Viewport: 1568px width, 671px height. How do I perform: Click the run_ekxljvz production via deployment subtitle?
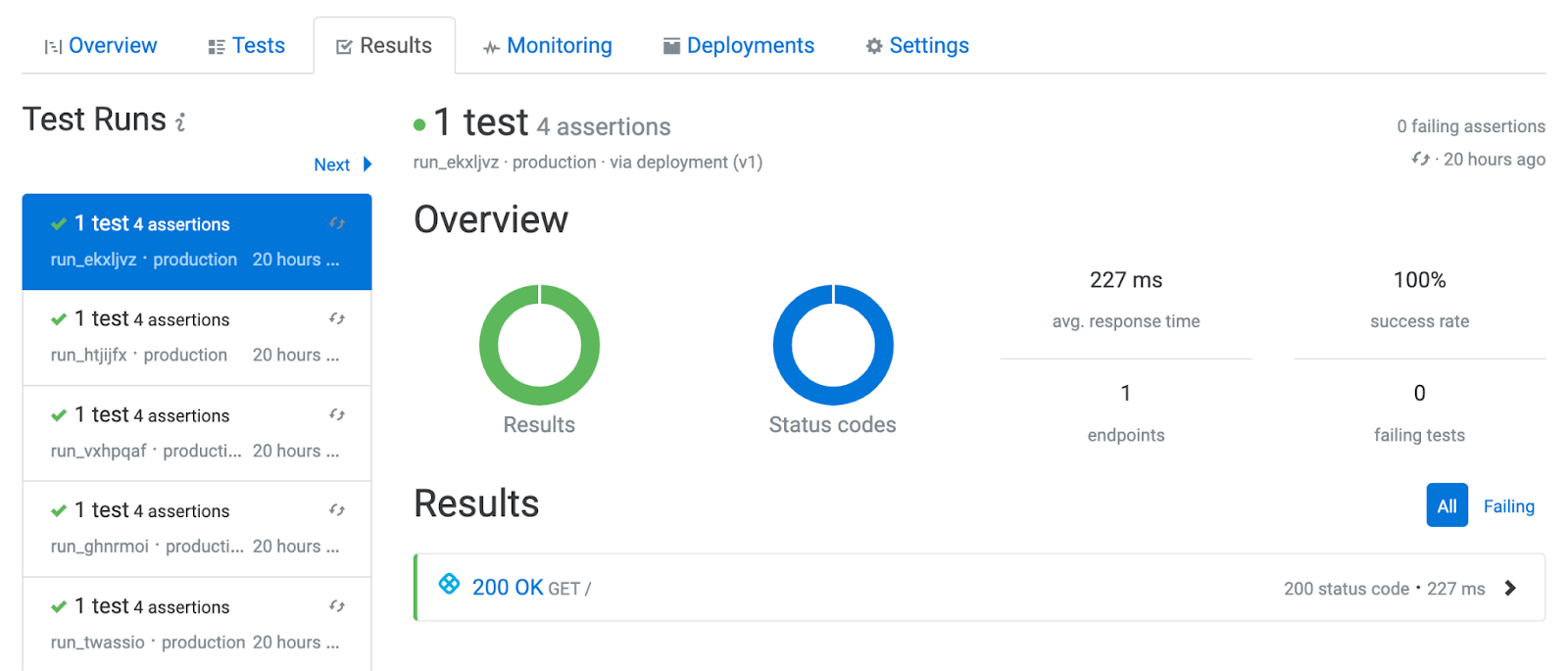click(588, 163)
